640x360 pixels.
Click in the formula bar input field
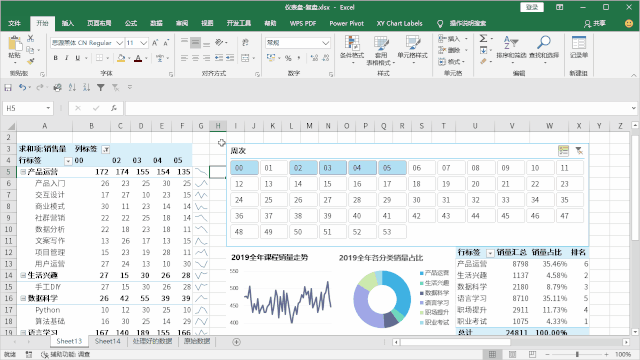pyautogui.click(x=378, y=108)
